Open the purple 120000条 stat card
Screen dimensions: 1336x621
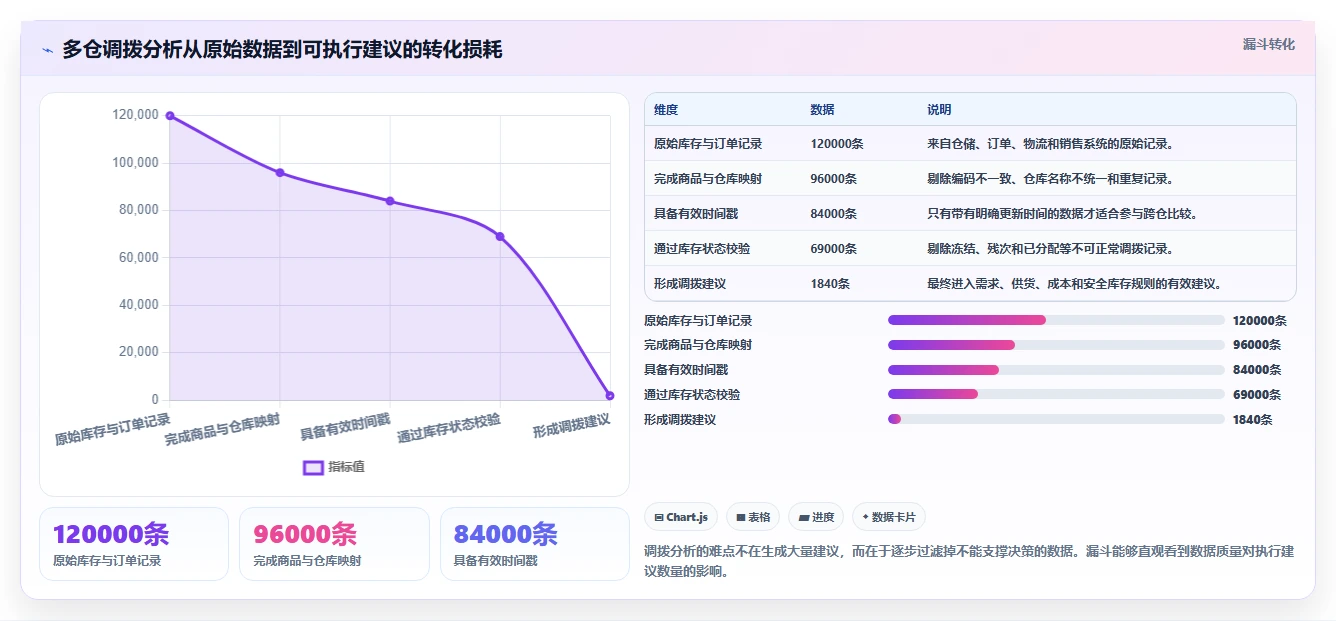(134, 544)
